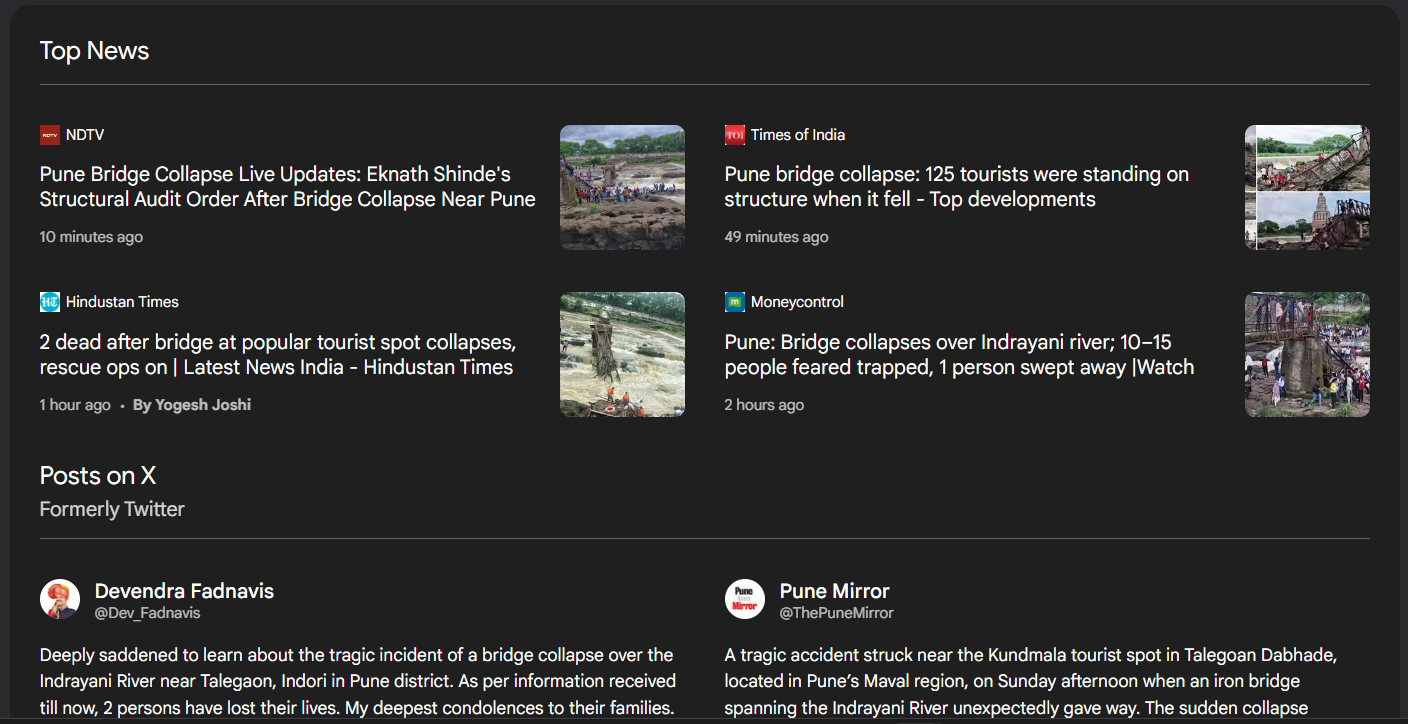Open Pune Mirror profile avatar
Image resolution: width=1408 pixels, height=724 pixels.
point(745,599)
